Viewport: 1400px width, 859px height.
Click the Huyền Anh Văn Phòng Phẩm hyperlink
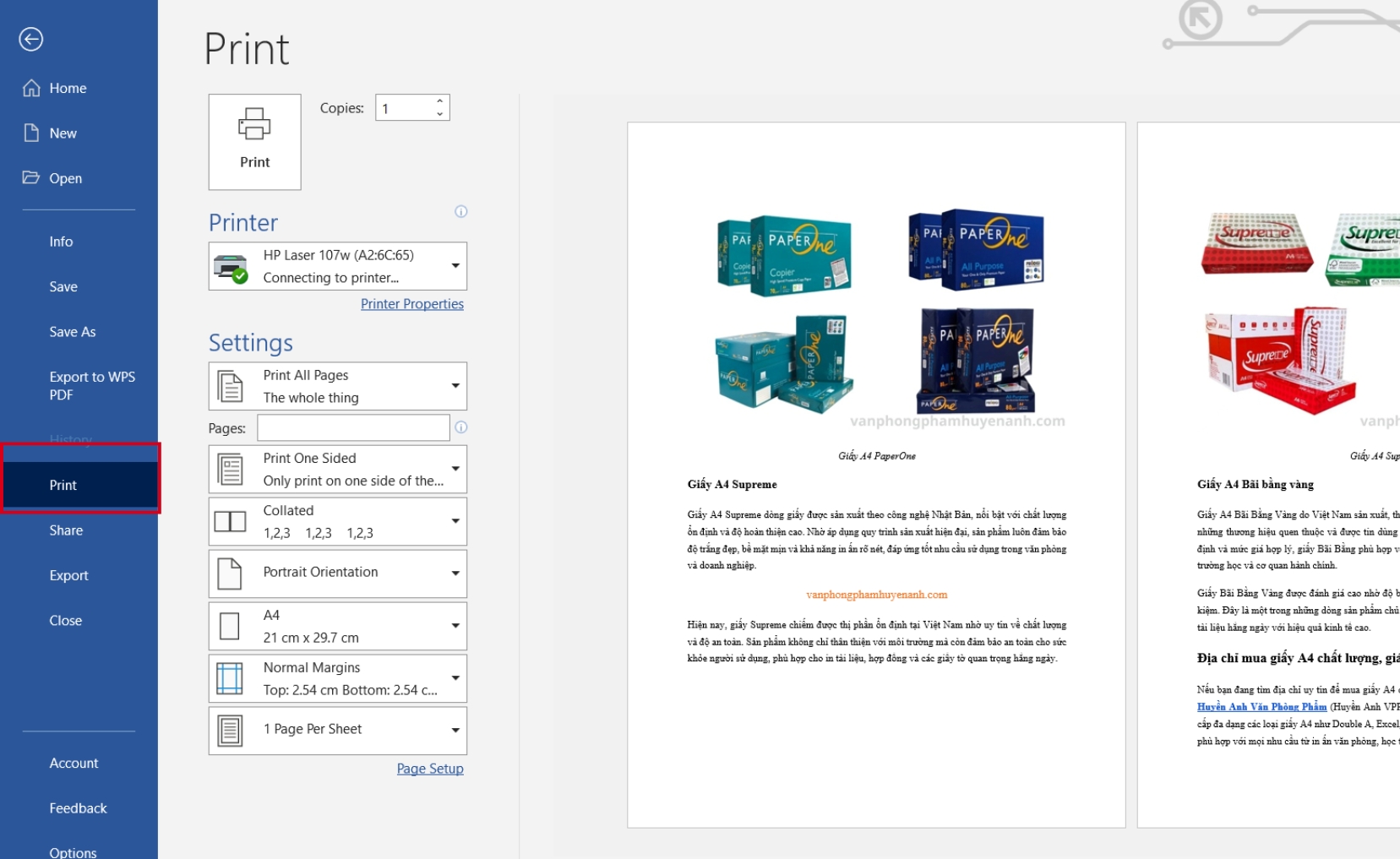(x=1261, y=707)
